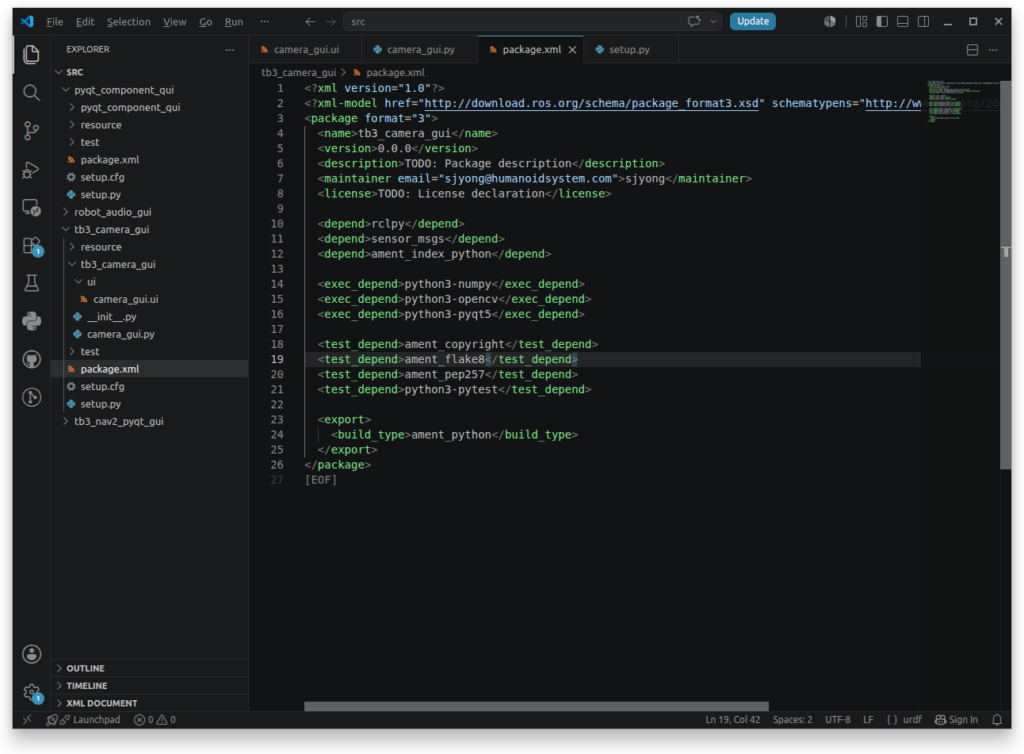Expand the TIMELINE section
1024x754 pixels.
[150, 685]
